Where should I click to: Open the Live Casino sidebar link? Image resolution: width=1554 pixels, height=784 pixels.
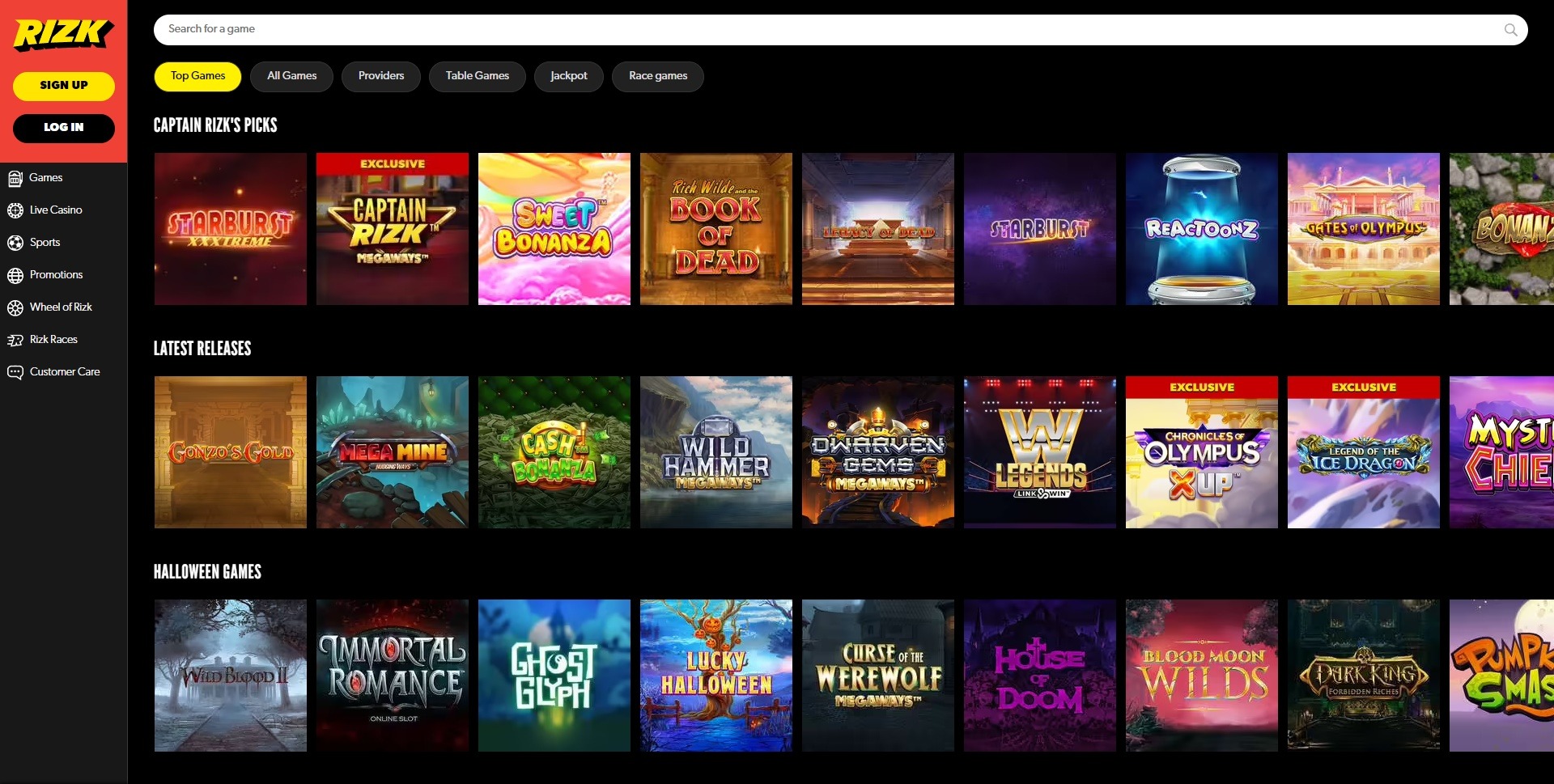(56, 210)
